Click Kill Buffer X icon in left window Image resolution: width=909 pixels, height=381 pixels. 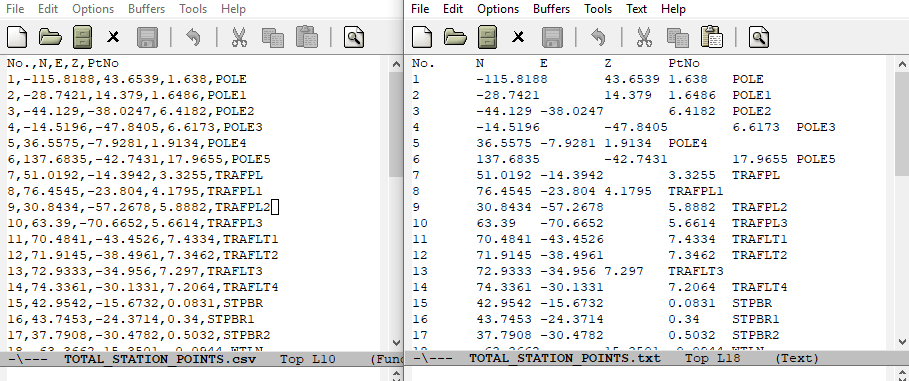[113, 38]
